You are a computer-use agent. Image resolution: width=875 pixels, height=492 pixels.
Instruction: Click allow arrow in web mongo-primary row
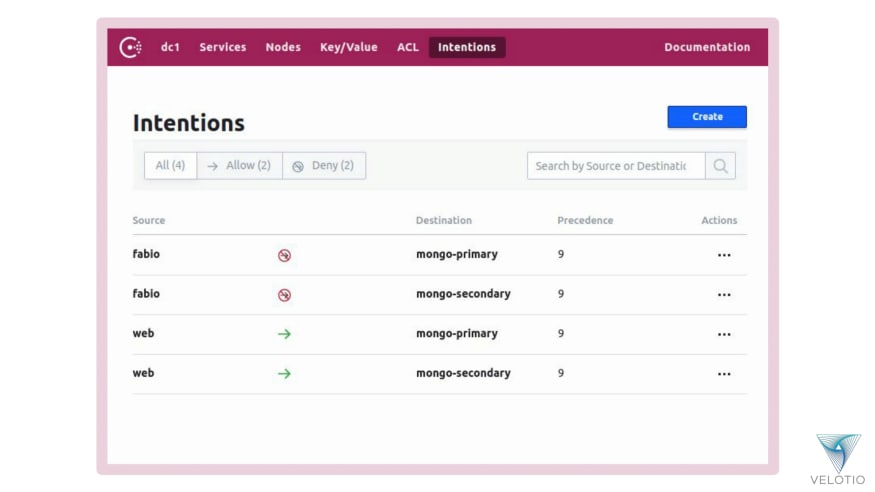point(284,334)
